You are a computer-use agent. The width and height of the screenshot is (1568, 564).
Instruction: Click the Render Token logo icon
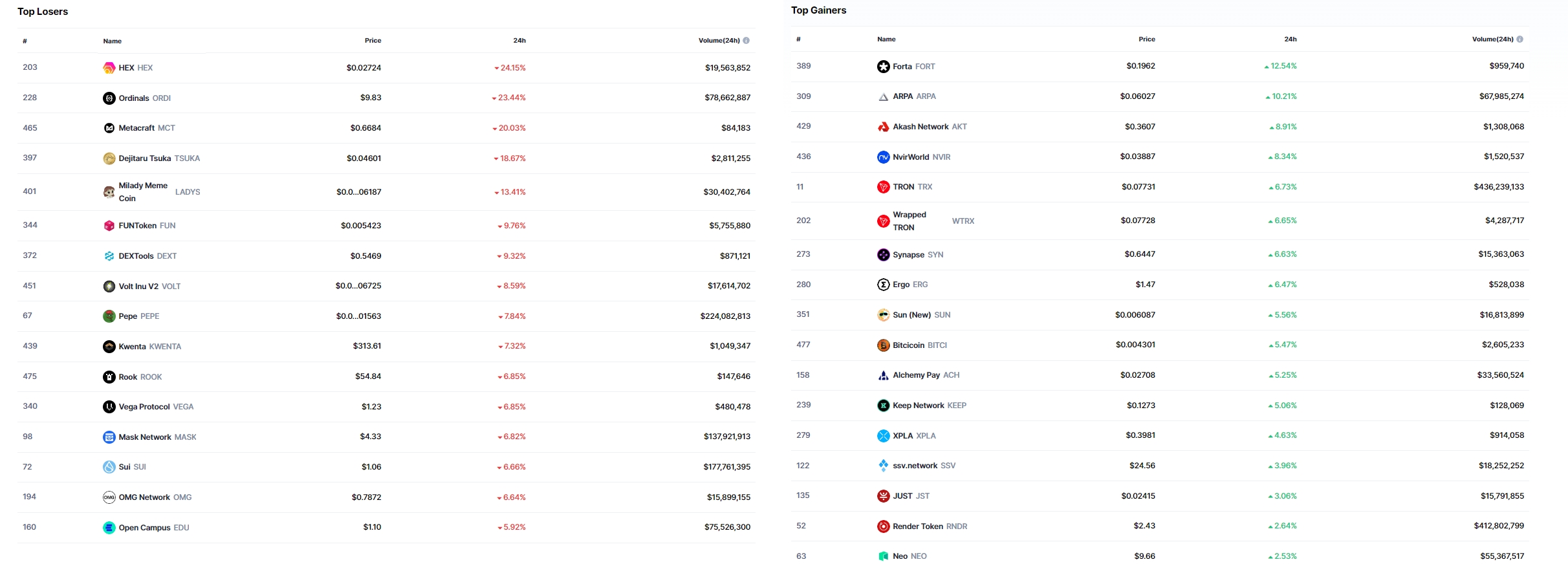pyautogui.click(x=883, y=526)
